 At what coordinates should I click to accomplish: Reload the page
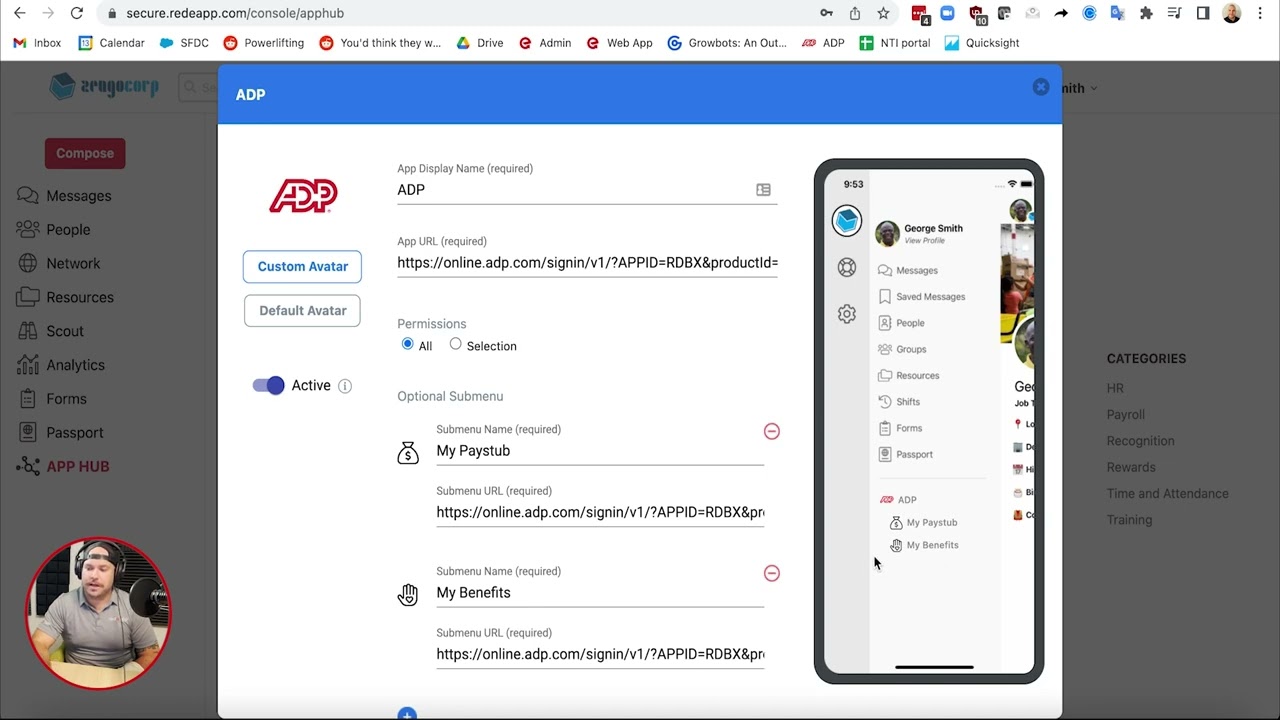[x=77, y=13]
